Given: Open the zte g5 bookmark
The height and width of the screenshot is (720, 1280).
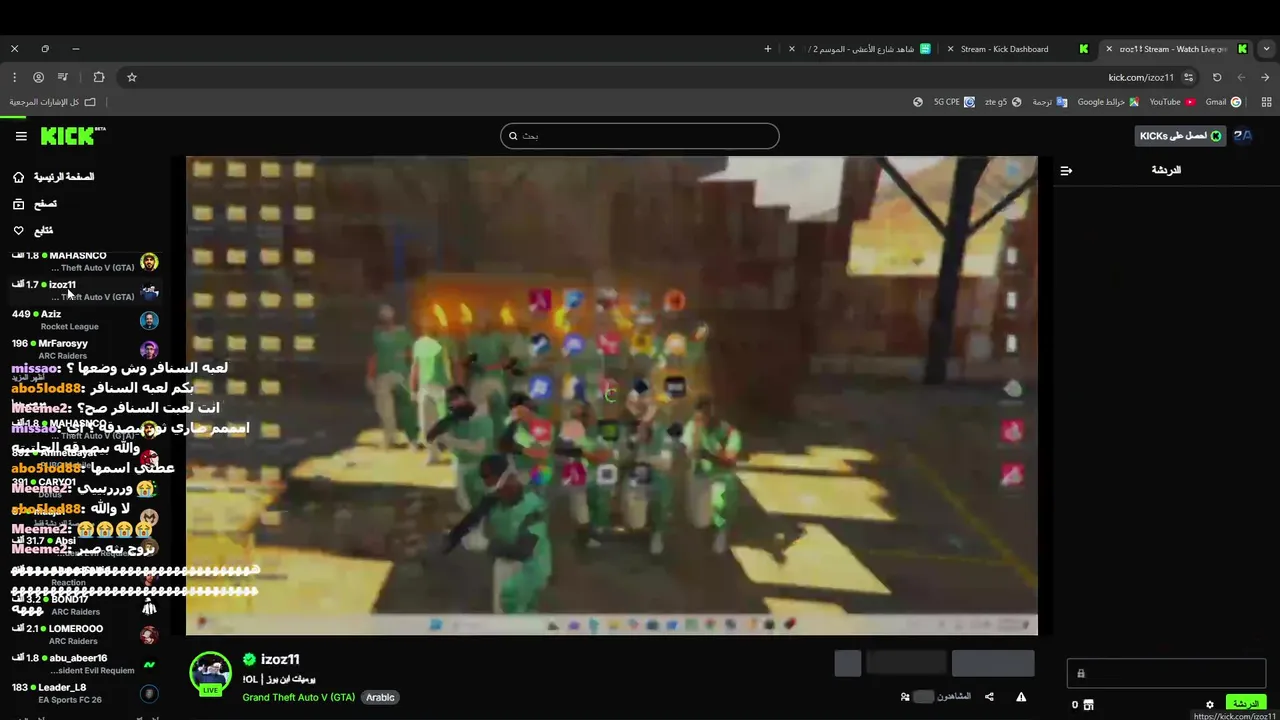Looking at the screenshot, I should point(1003,102).
